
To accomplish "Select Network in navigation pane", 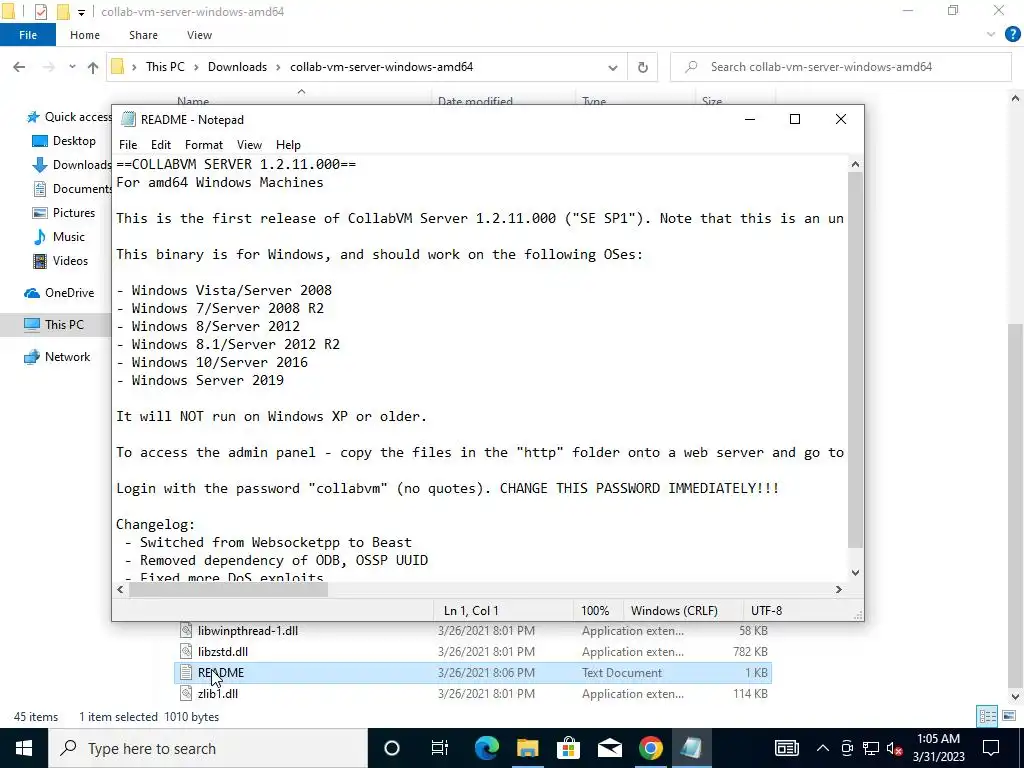I will 67,357.
